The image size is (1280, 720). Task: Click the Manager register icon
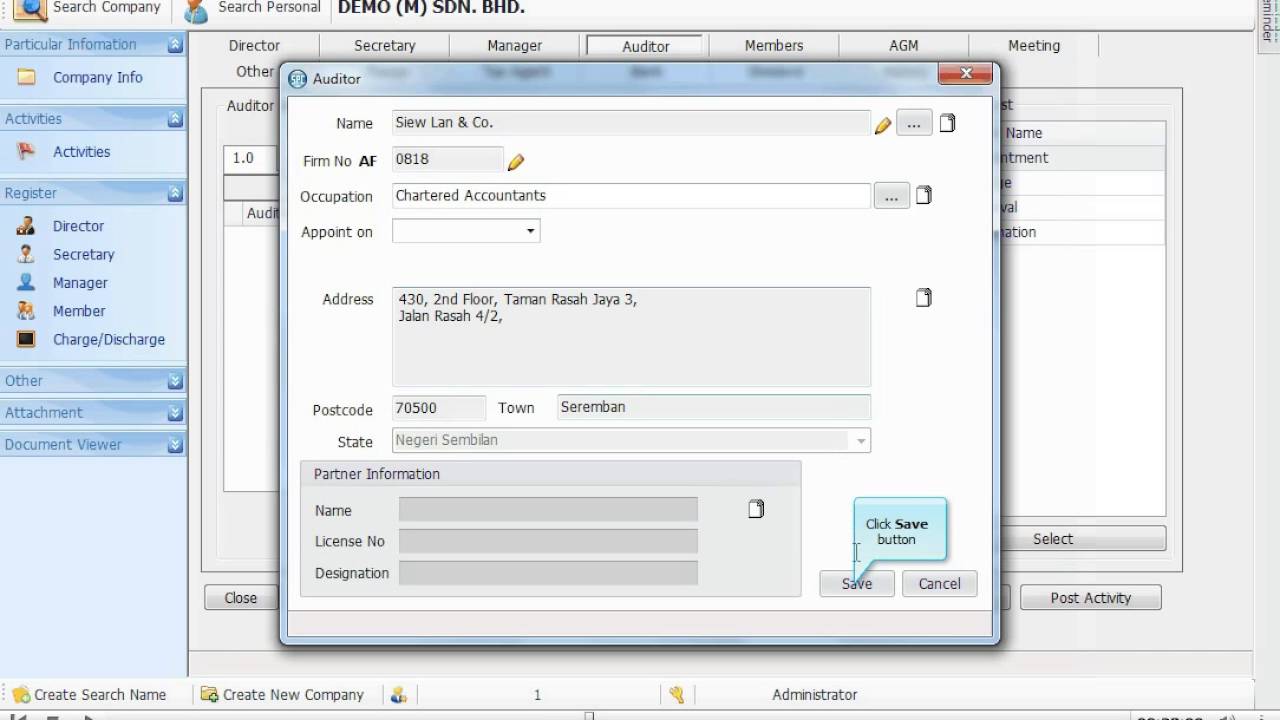click(x=27, y=282)
